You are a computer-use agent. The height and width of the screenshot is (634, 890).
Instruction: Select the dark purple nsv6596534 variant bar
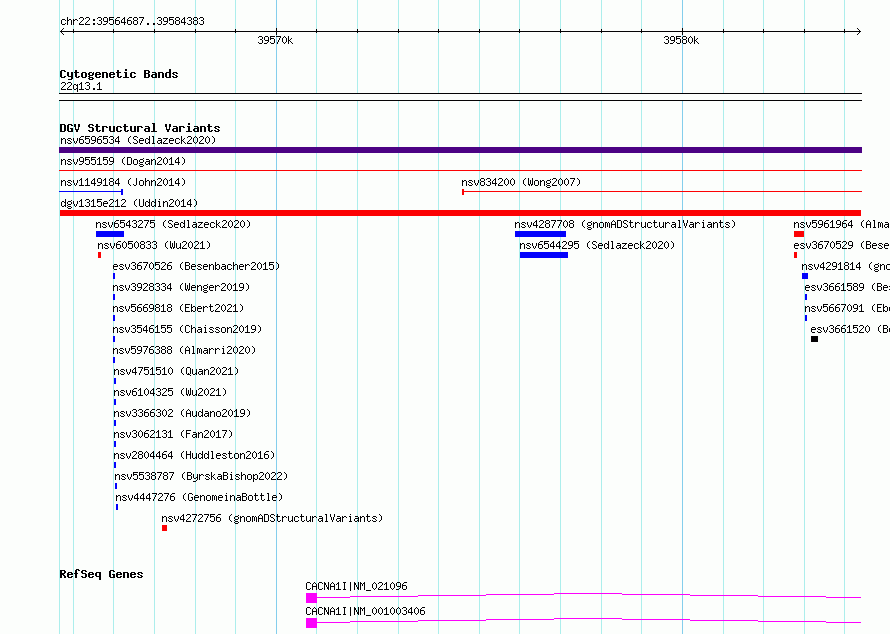pyautogui.click(x=460, y=150)
